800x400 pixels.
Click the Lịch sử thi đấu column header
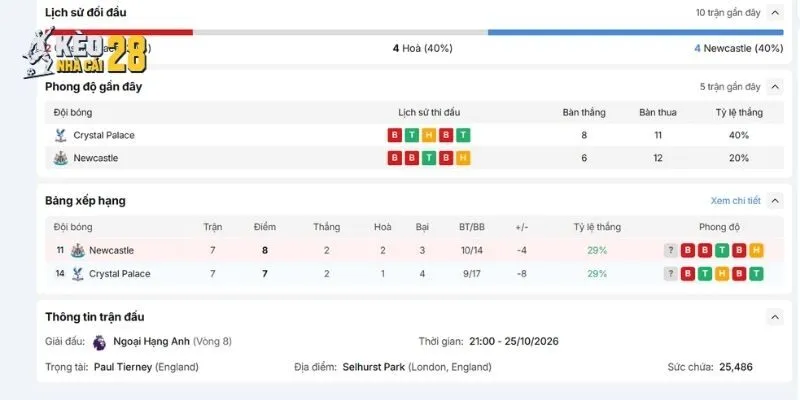point(429,113)
